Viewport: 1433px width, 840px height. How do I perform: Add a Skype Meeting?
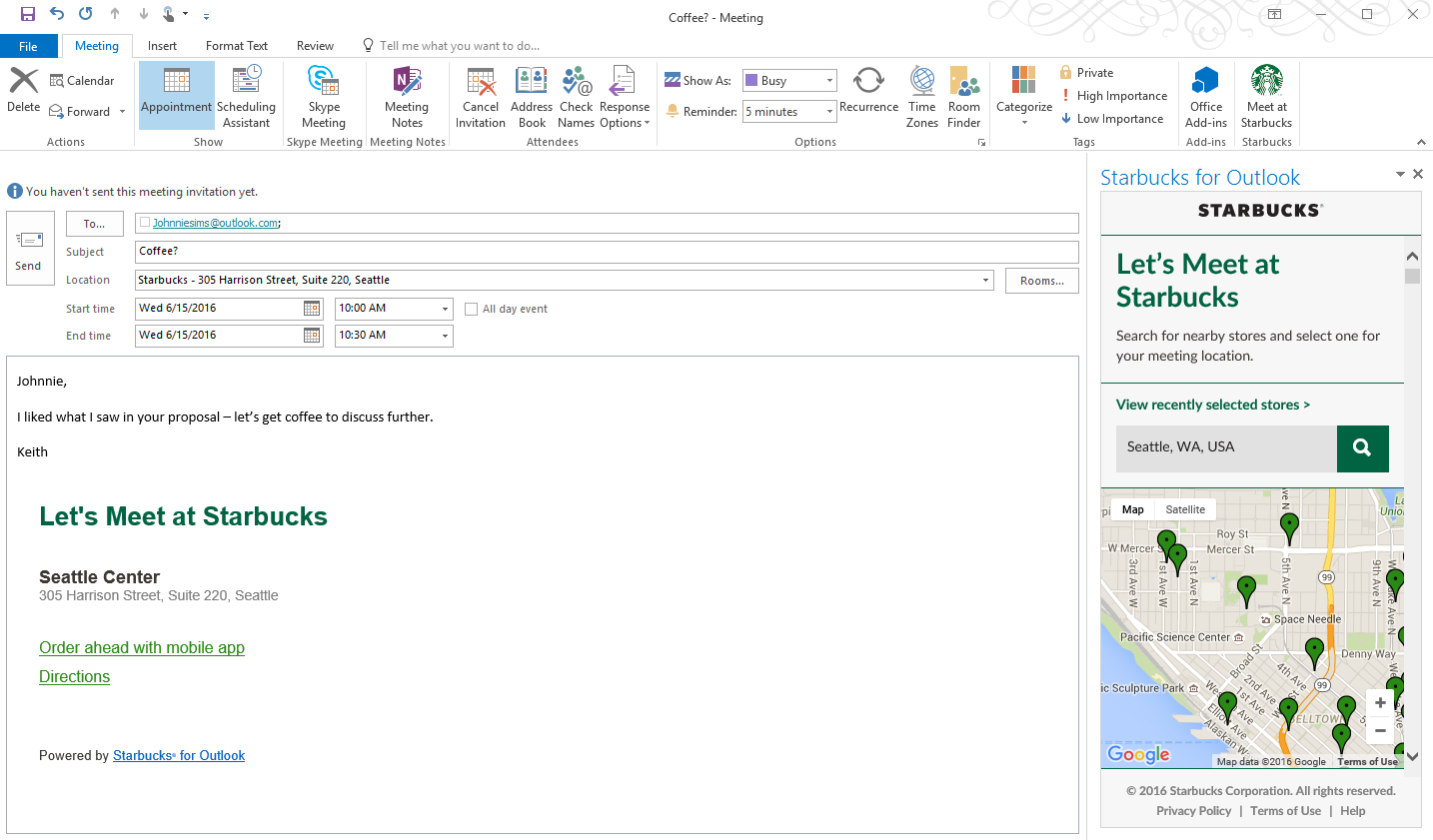324,96
